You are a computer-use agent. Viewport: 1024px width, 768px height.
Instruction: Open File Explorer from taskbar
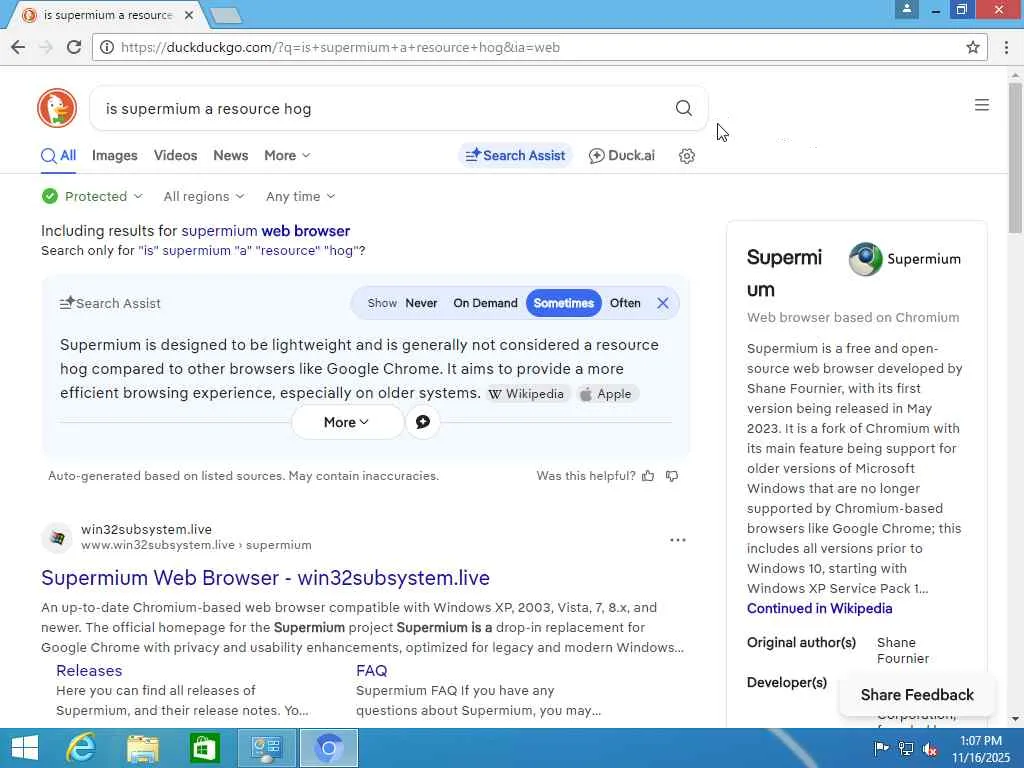143,748
